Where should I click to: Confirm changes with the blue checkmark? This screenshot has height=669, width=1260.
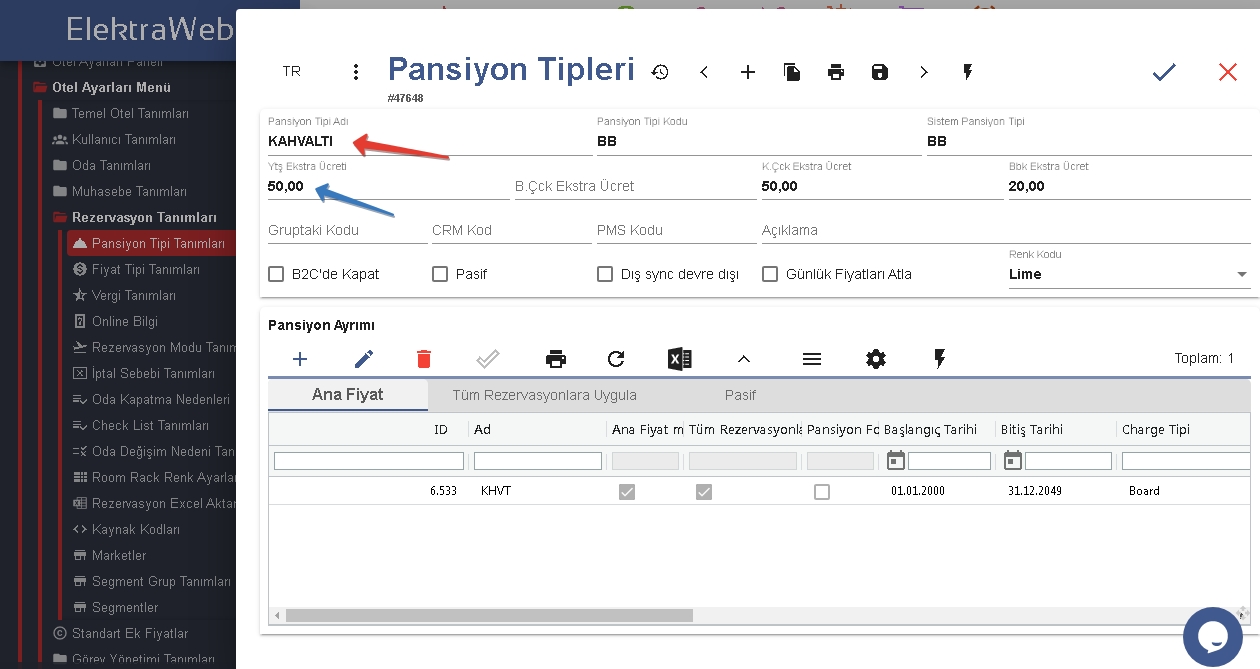tap(1164, 72)
